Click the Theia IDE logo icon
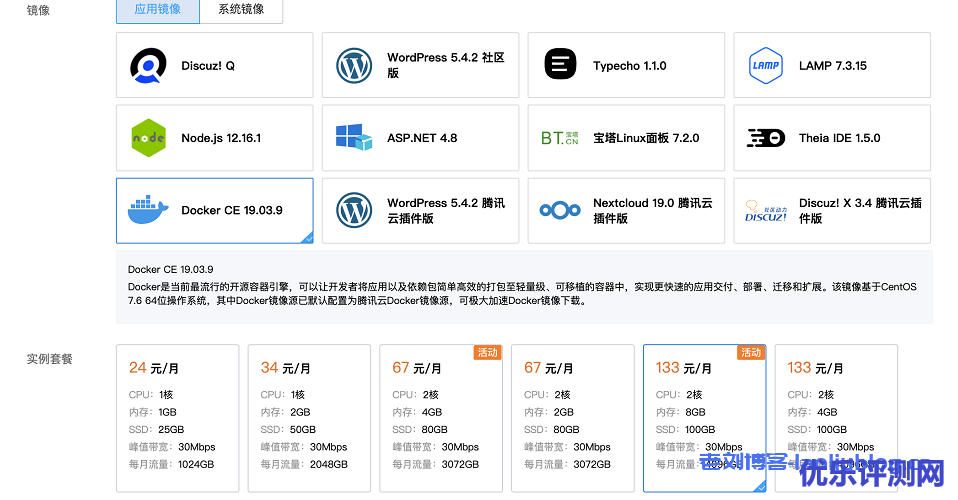958x500 pixels. tap(766, 138)
